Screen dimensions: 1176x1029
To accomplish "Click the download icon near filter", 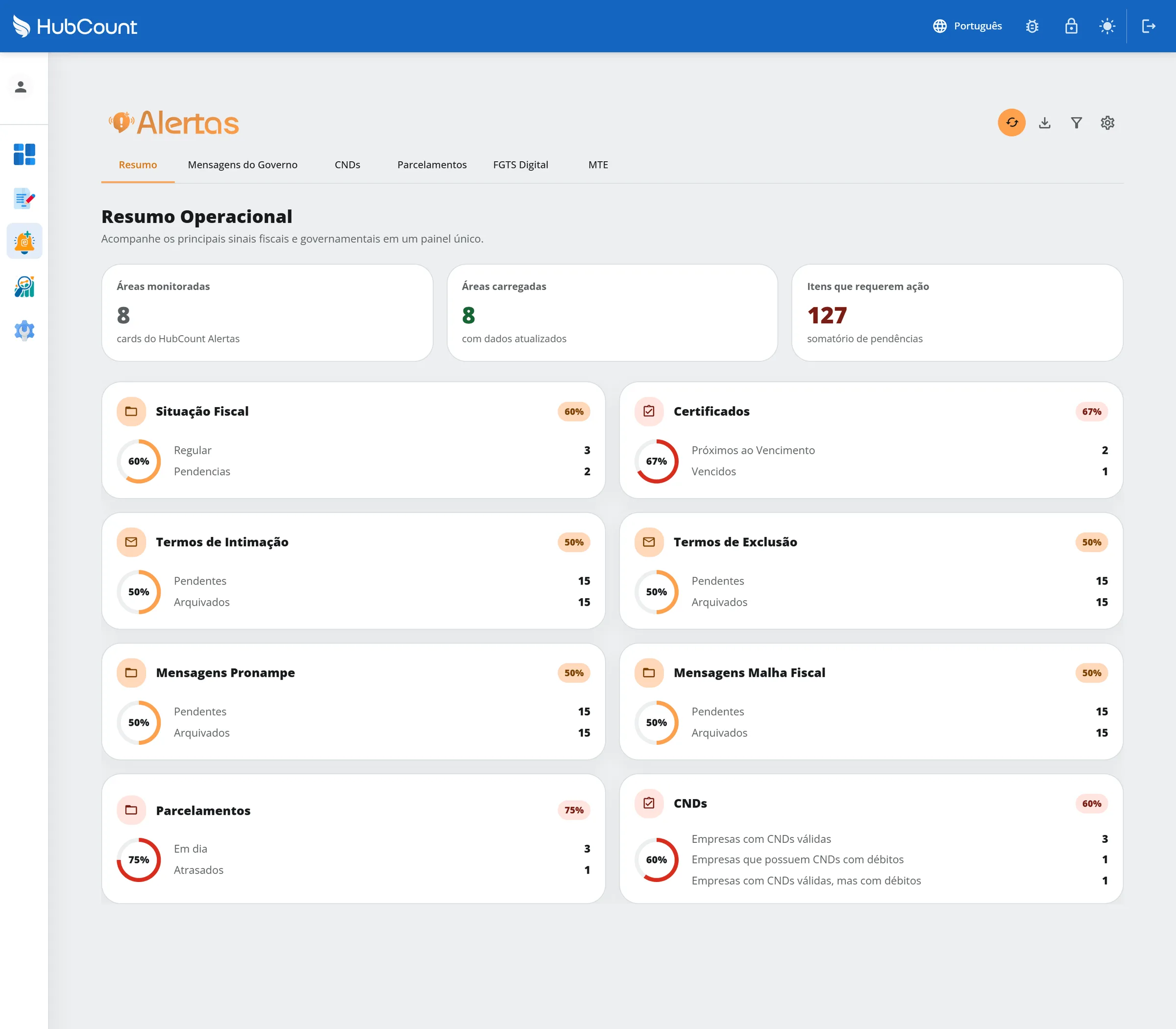I will 1045,122.
